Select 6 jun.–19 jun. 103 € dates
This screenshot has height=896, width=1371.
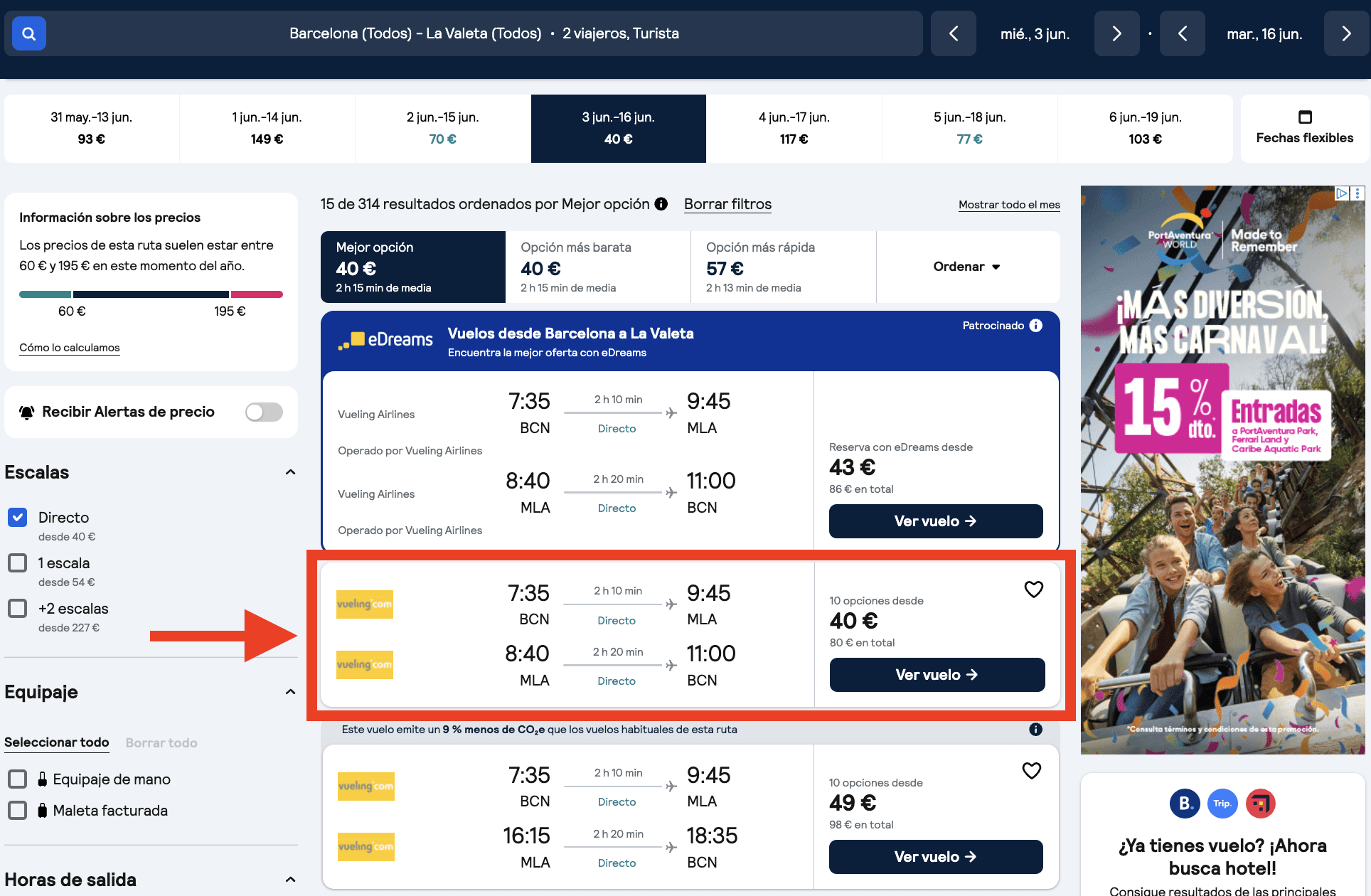pyautogui.click(x=1146, y=128)
